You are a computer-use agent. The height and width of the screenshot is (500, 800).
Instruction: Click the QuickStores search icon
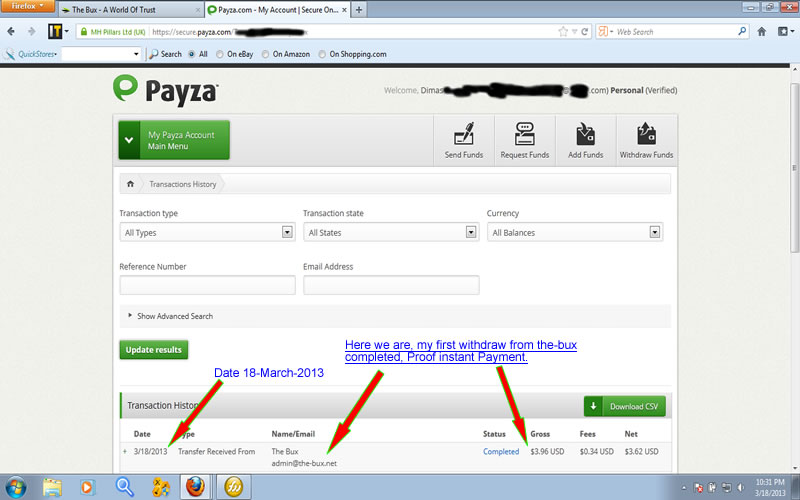point(9,54)
